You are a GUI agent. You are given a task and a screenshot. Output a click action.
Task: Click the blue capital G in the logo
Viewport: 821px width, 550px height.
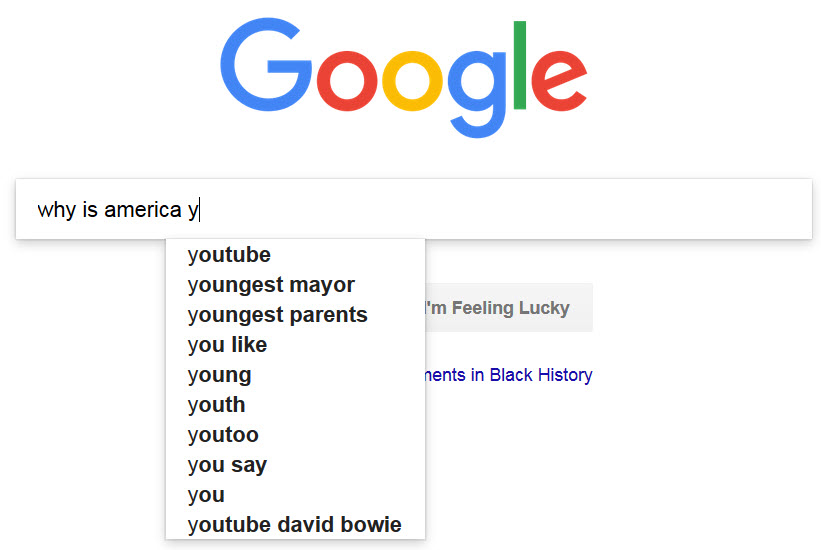(266, 64)
